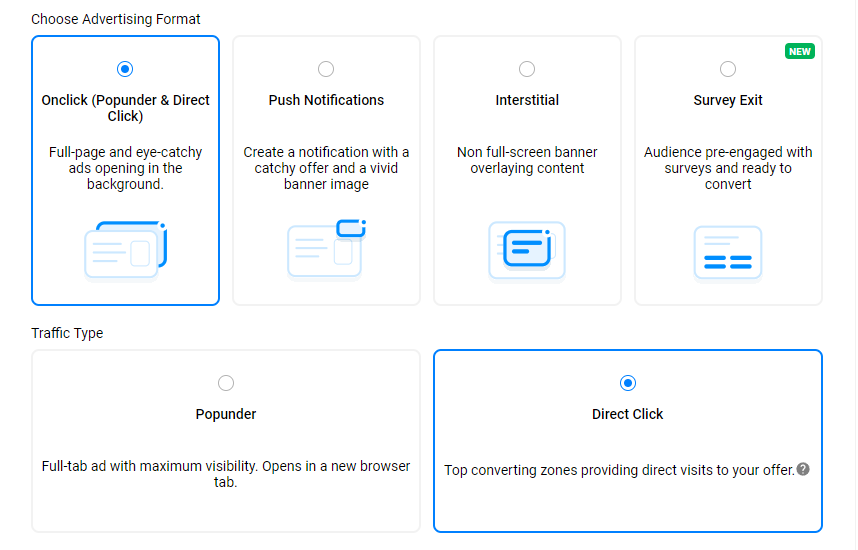Click the green NEW badge
Screen dimensions: 858x550
click(x=800, y=51)
